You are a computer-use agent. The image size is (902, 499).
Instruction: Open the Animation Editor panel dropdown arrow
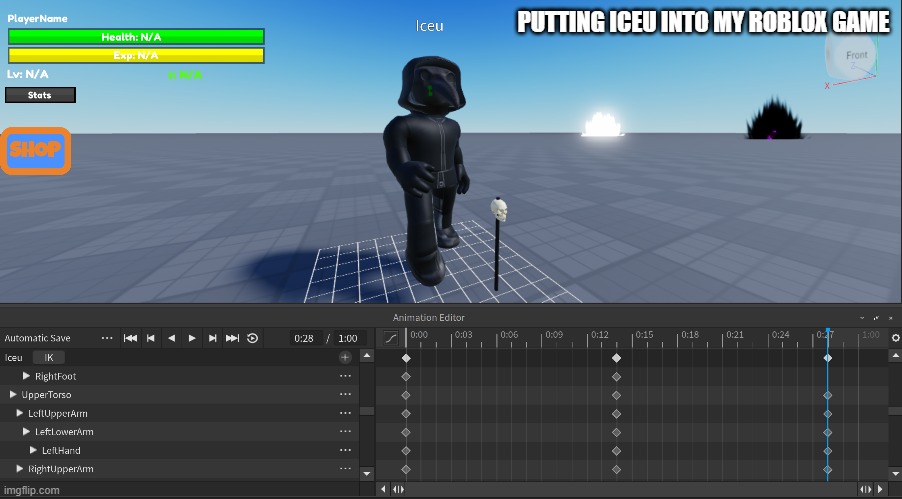862,318
